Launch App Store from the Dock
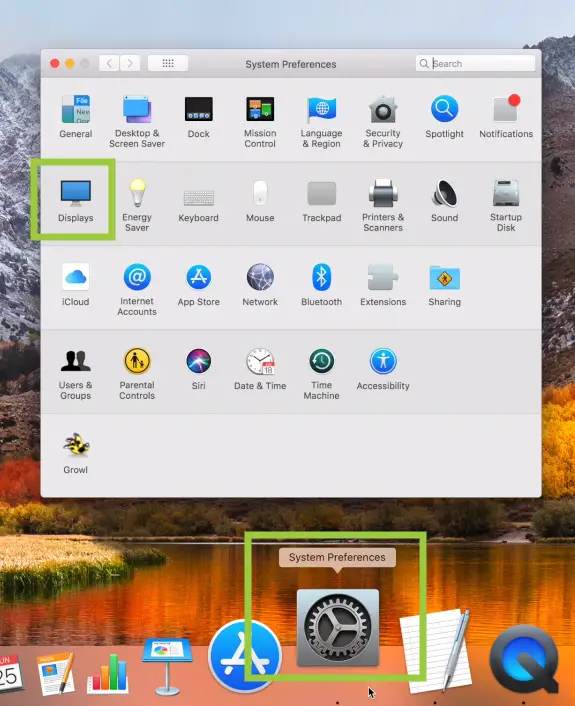The image size is (575, 706). pos(245,656)
